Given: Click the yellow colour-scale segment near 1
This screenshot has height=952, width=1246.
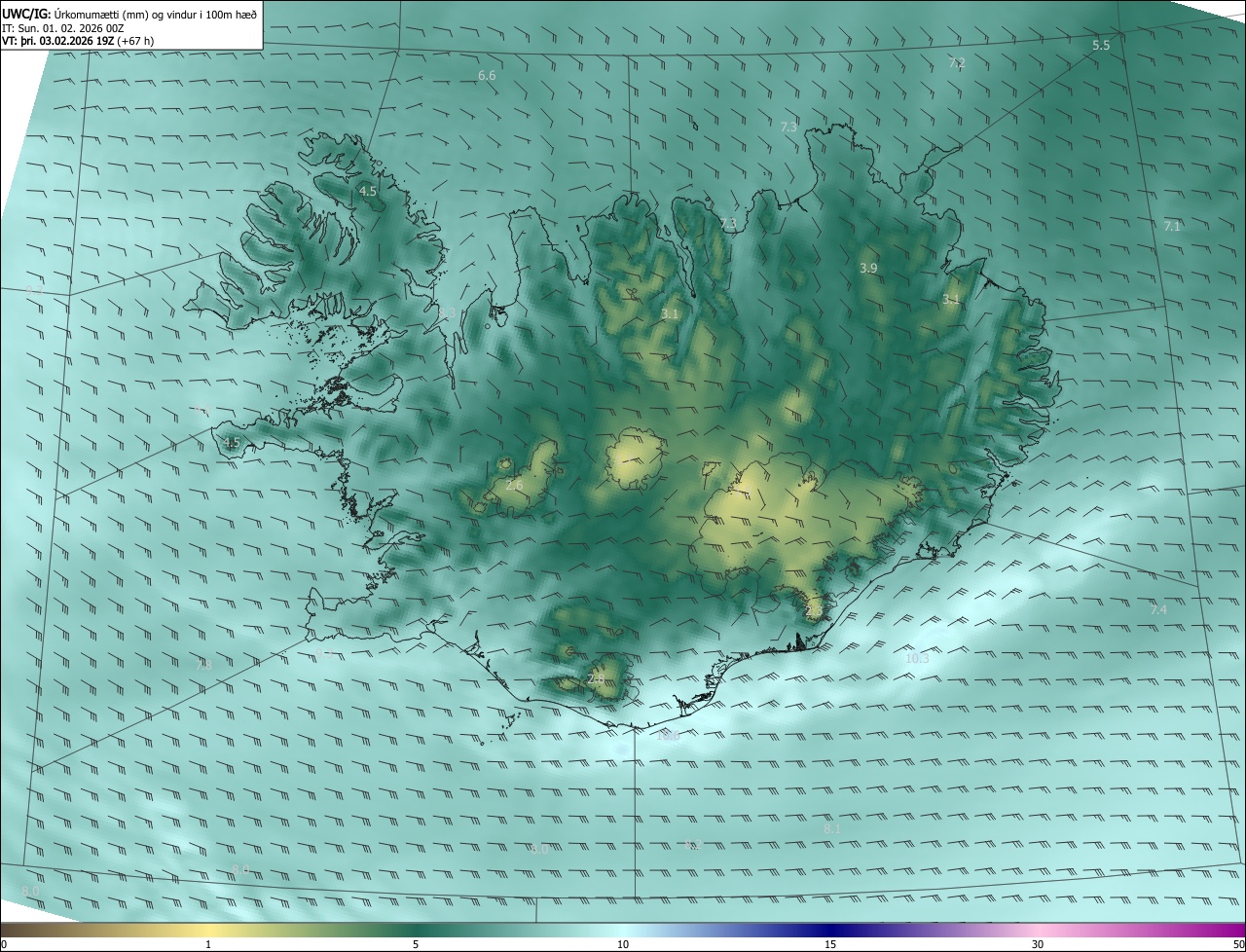Looking at the screenshot, I should click(x=208, y=931).
